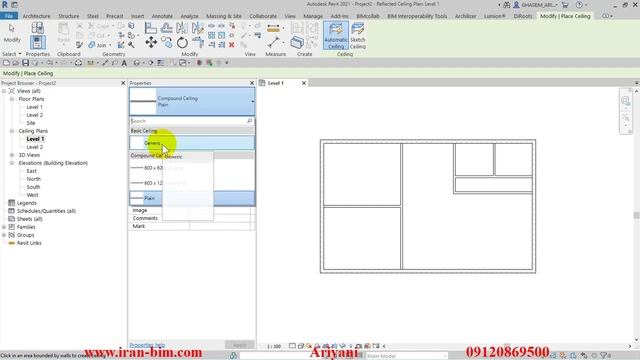The height and width of the screenshot is (360, 640).
Task: Collapse the Elevations (Building Elevation) node
Action: point(12,163)
